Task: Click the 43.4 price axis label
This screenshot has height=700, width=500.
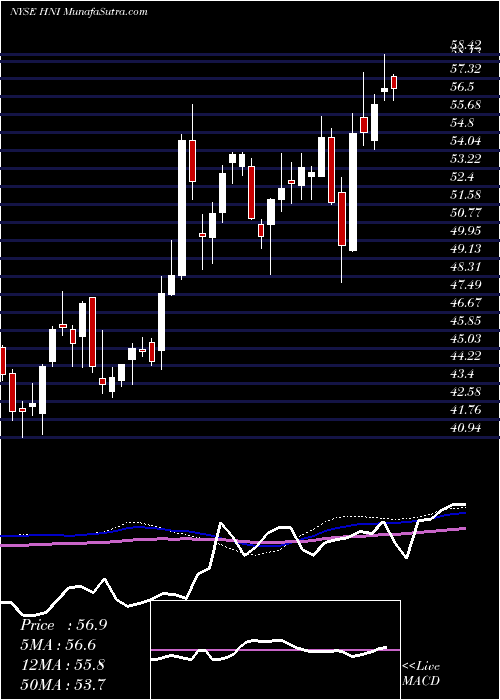Action: 463,374
